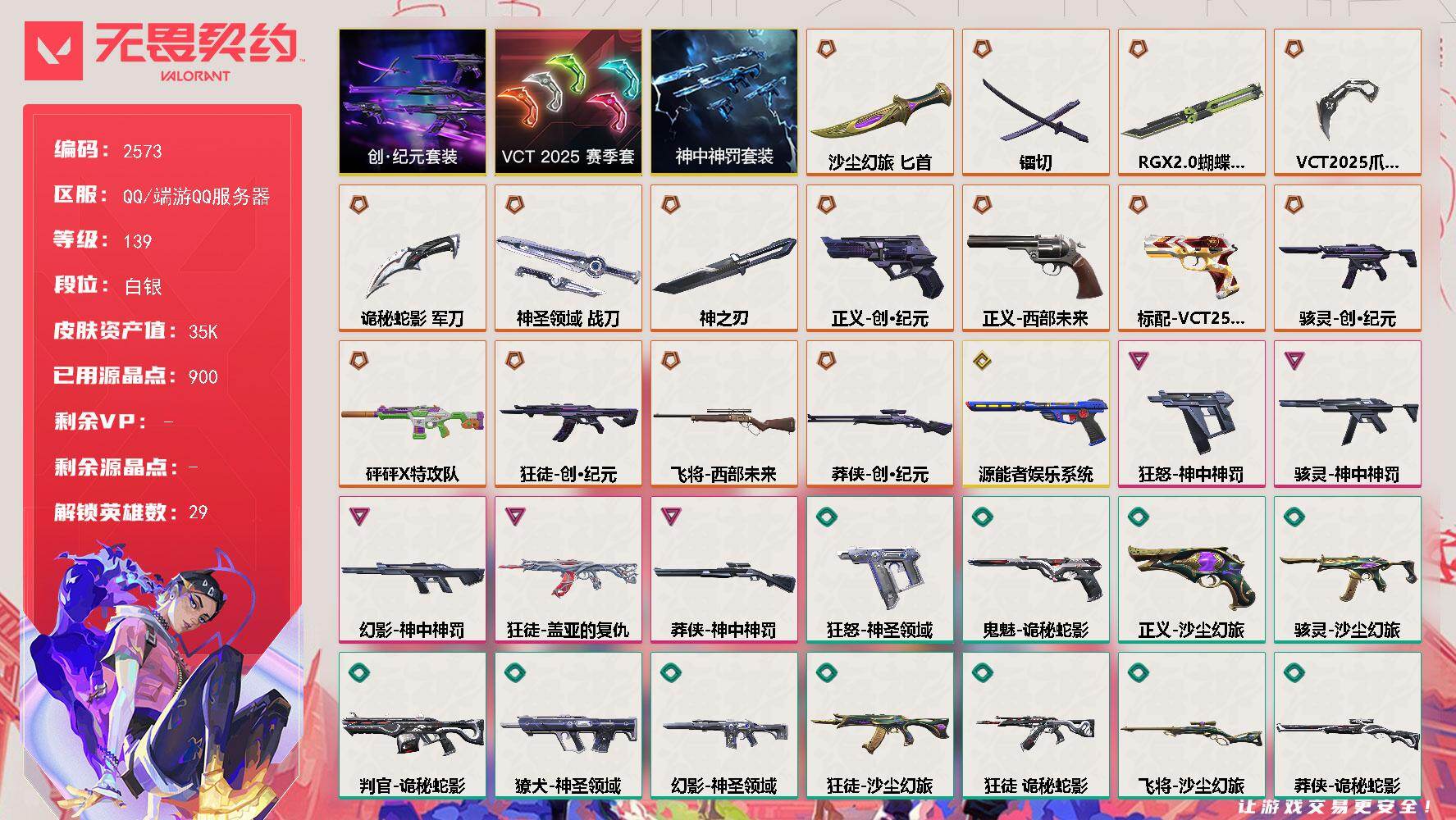Select the 镭切 dual katana icon
1456x820 pixels.
click(1036, 112)
